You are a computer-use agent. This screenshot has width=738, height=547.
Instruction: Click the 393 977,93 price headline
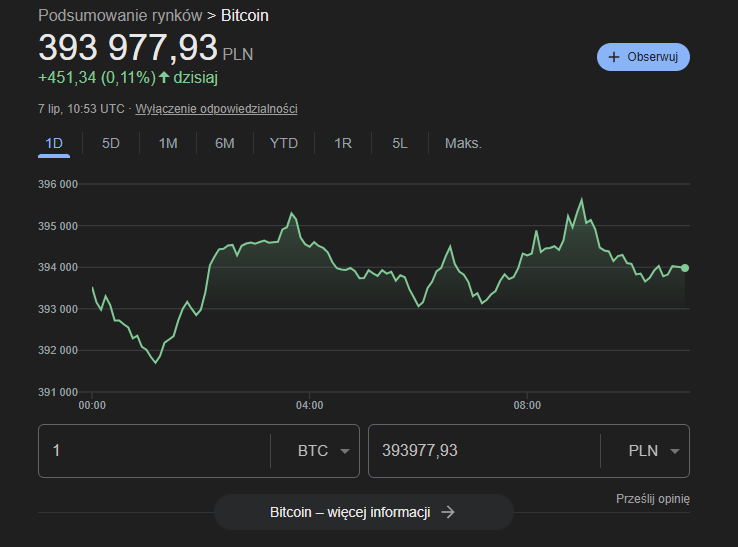(x=128, y=48)
